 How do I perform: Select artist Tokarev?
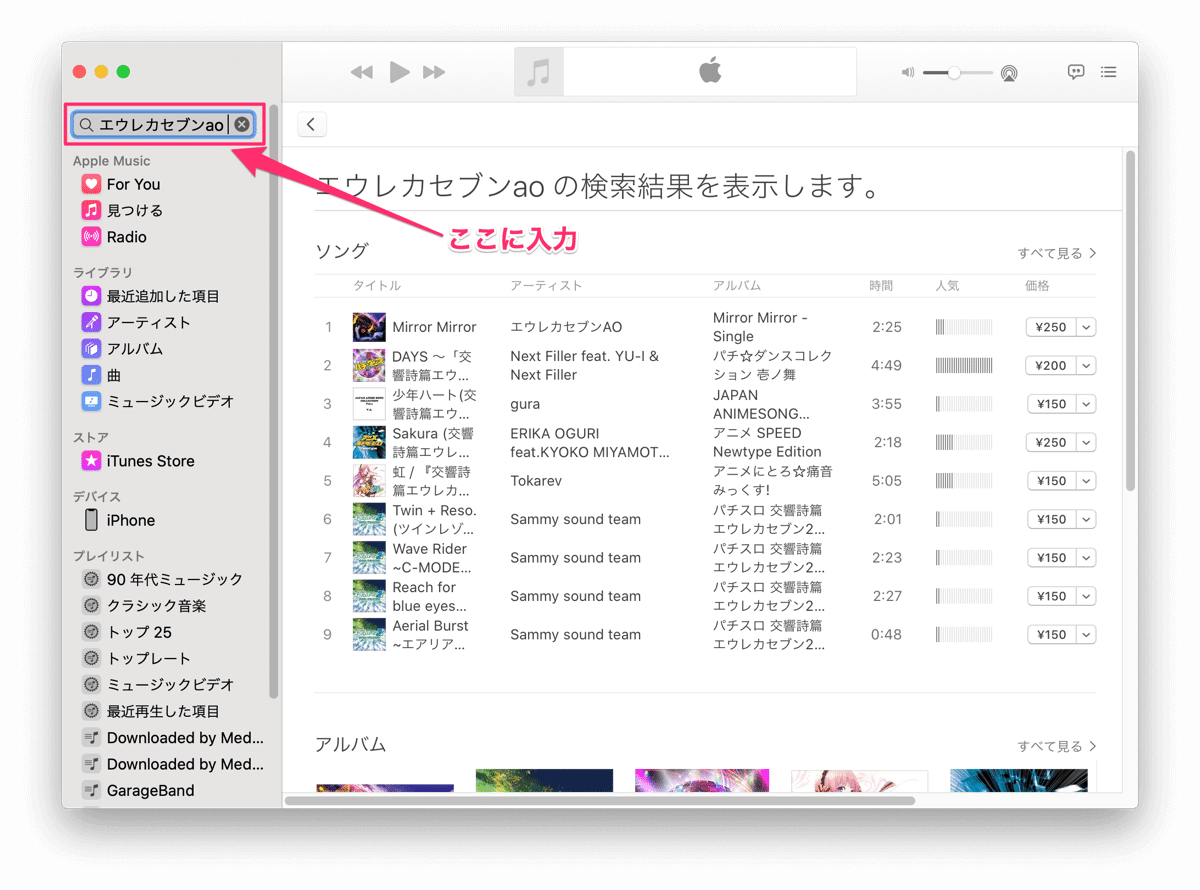coord(536,481)
